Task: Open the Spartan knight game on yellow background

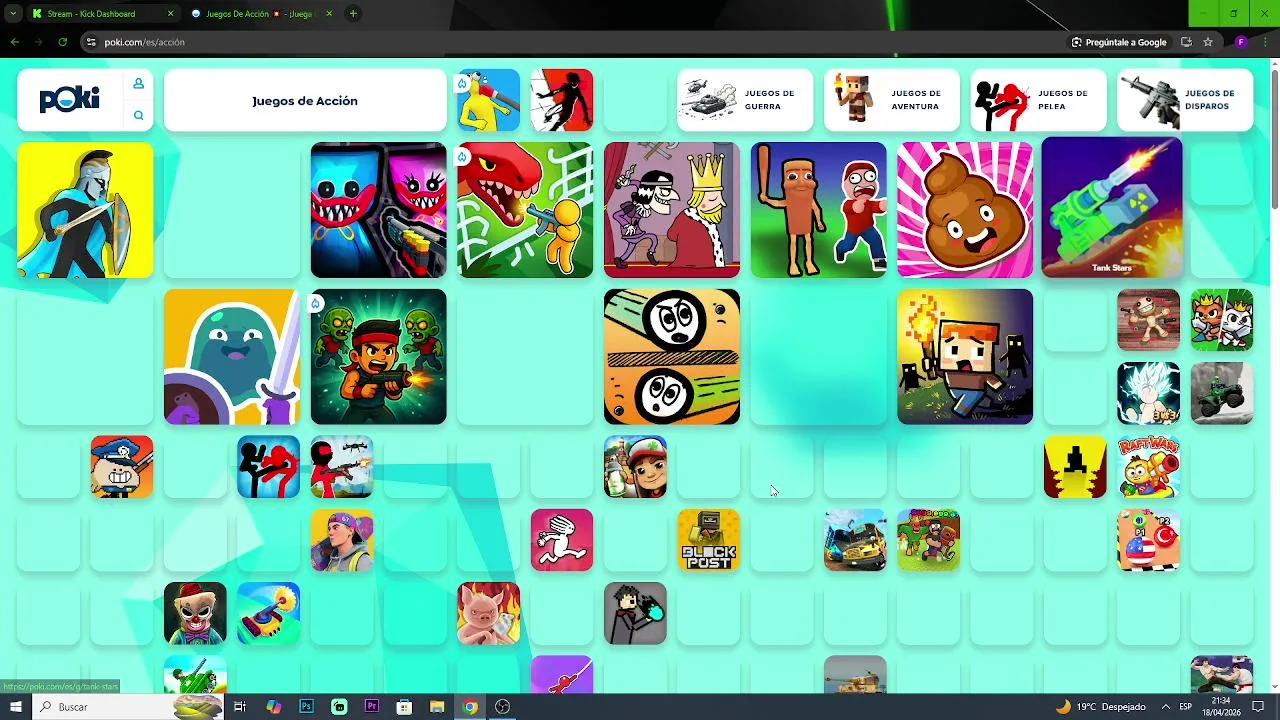Action: [x=85, y=210]
